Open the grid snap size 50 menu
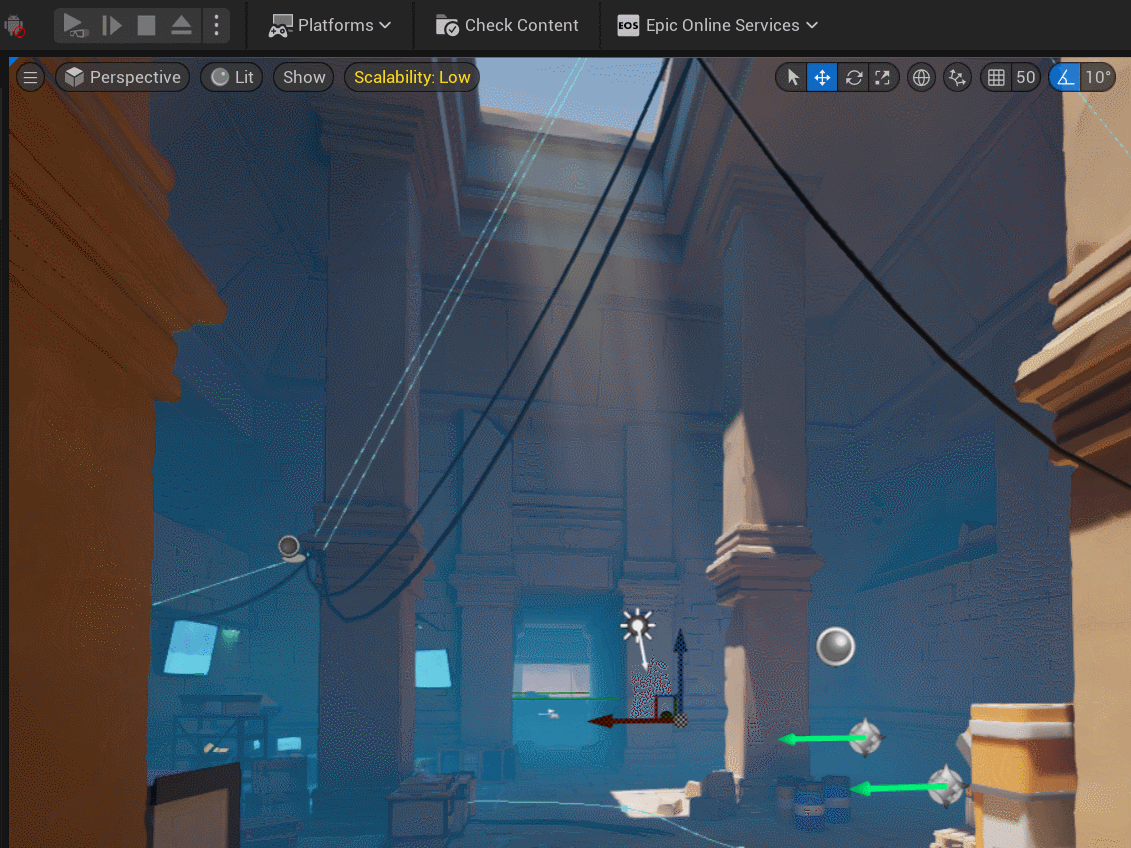The width and height of the screenshot is (1131, 848). tap(1025, 78)
